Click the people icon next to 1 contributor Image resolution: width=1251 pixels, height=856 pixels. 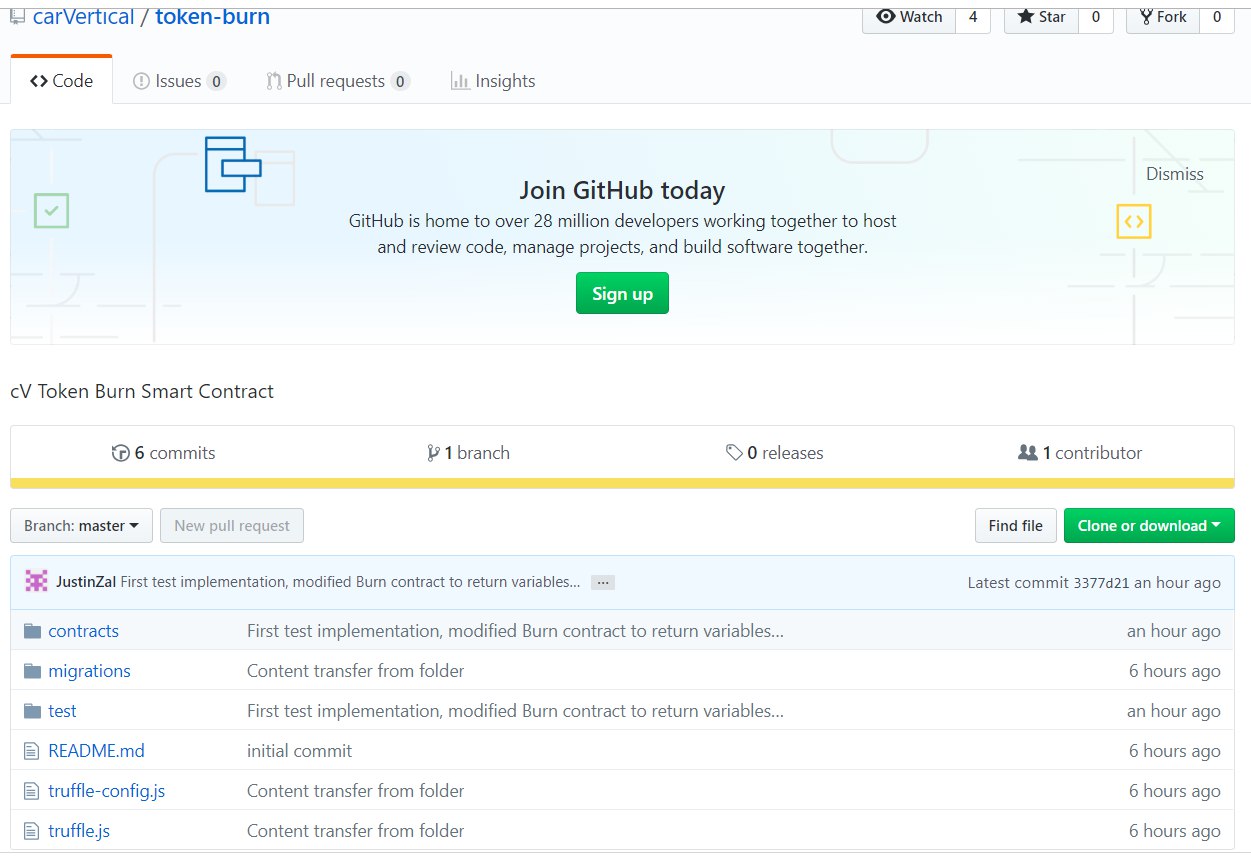[x=1027, y=453]
